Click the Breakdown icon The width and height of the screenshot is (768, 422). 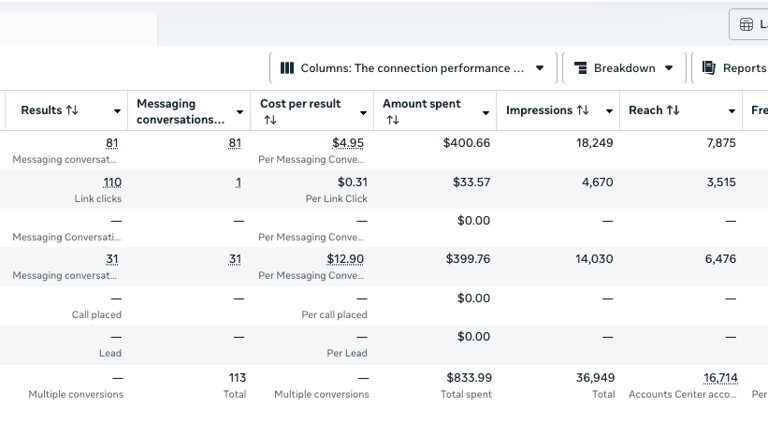[580, 68]
